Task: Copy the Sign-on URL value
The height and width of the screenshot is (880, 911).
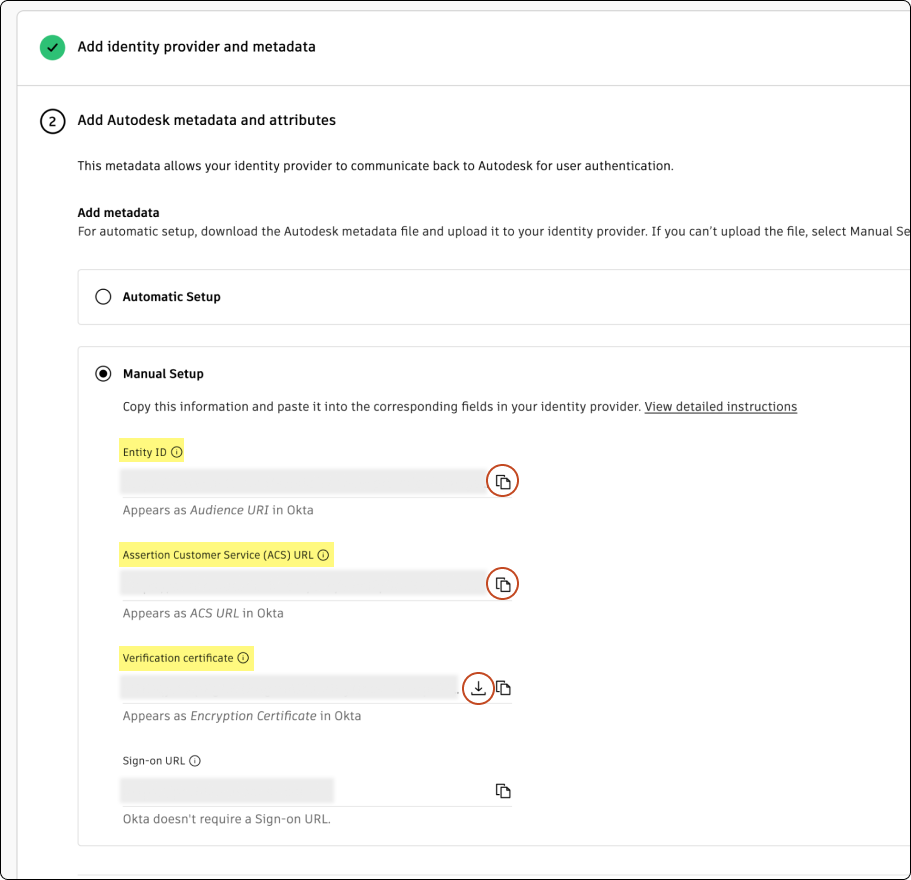Action: point(504,791)
